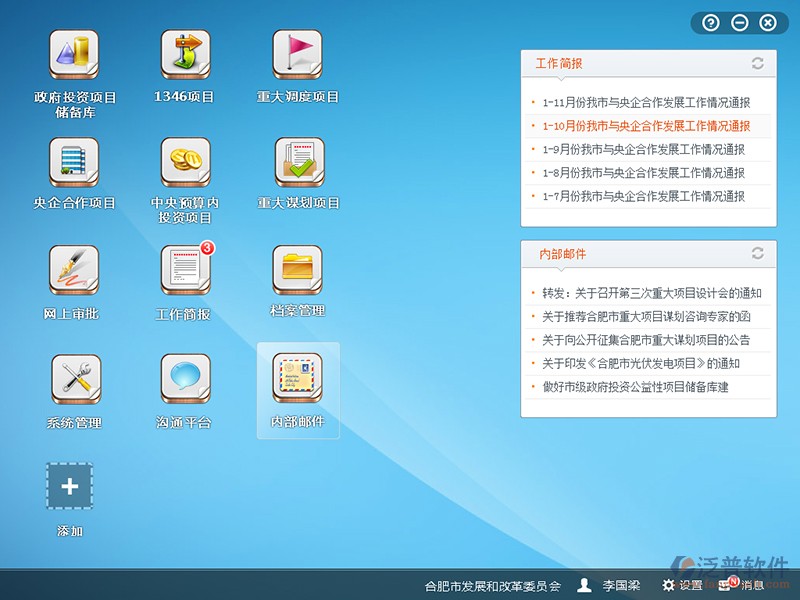Open 设置 in bottom bar

click(683, 585)
